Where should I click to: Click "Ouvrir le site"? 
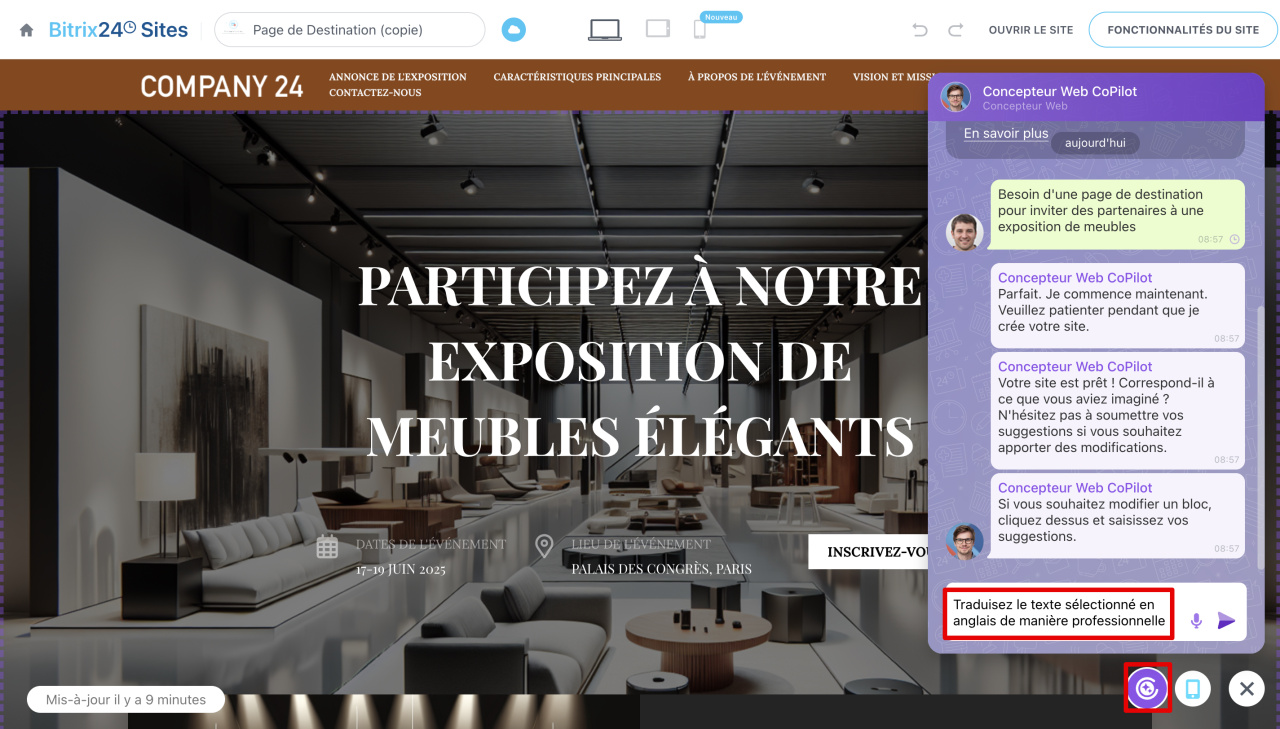(x=1031, y=30)
